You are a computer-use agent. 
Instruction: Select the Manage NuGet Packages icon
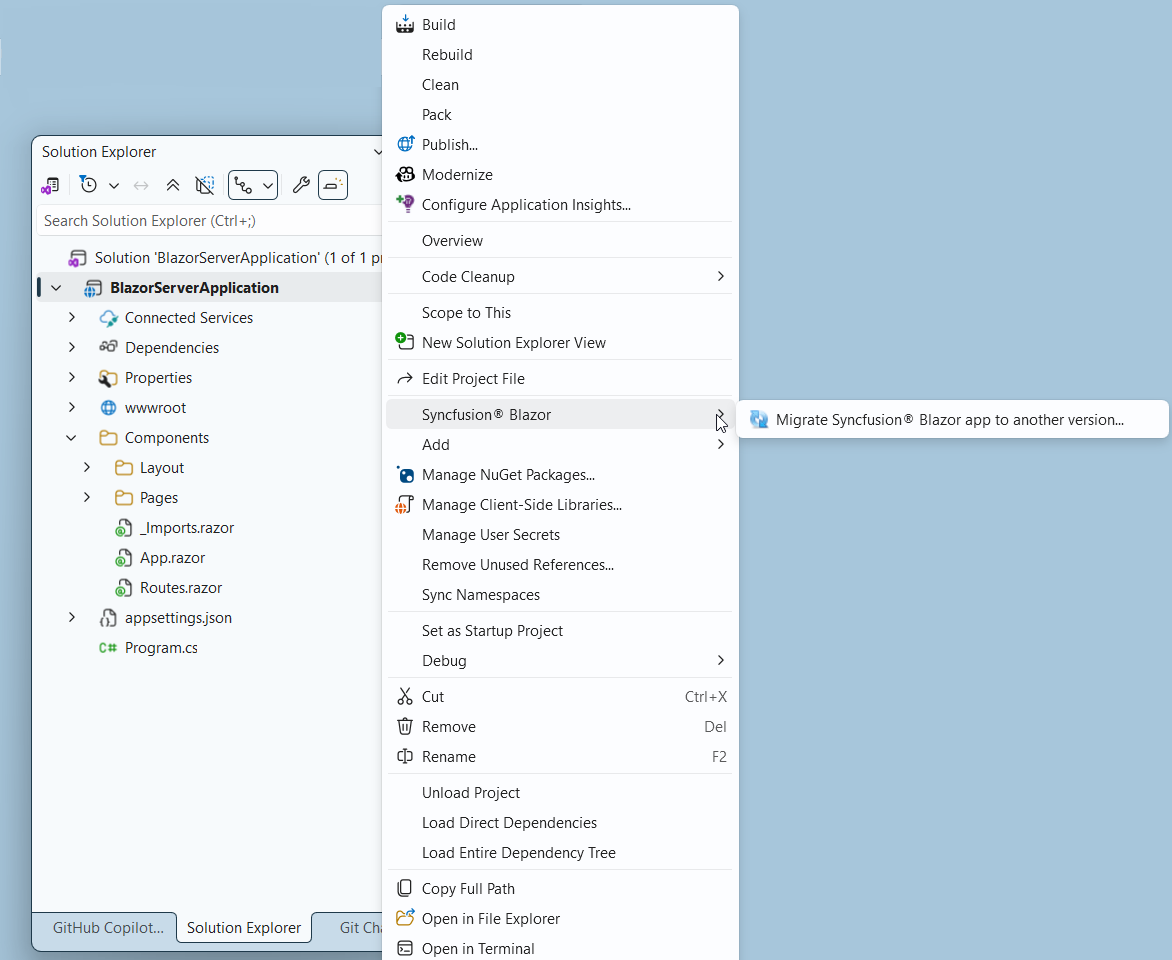[x=405, y=474]
